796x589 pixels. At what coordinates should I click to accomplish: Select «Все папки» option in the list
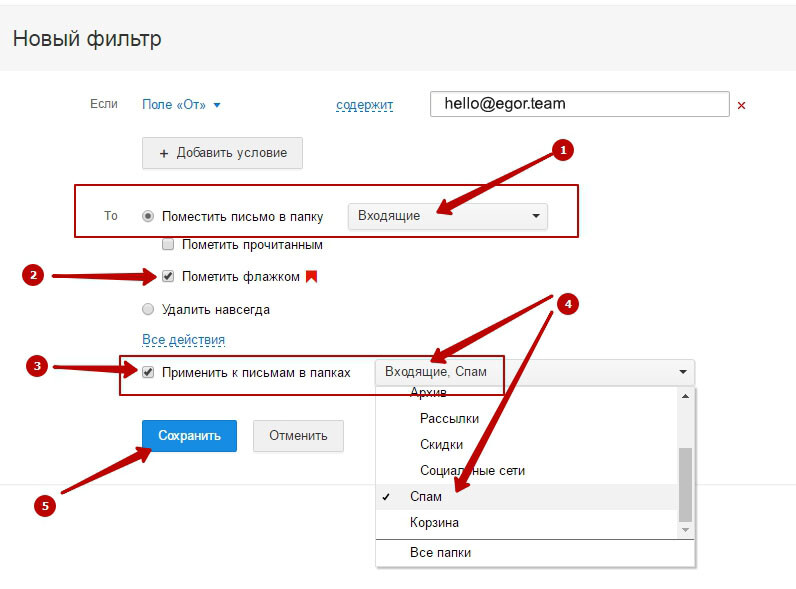(x=535, y=552)
